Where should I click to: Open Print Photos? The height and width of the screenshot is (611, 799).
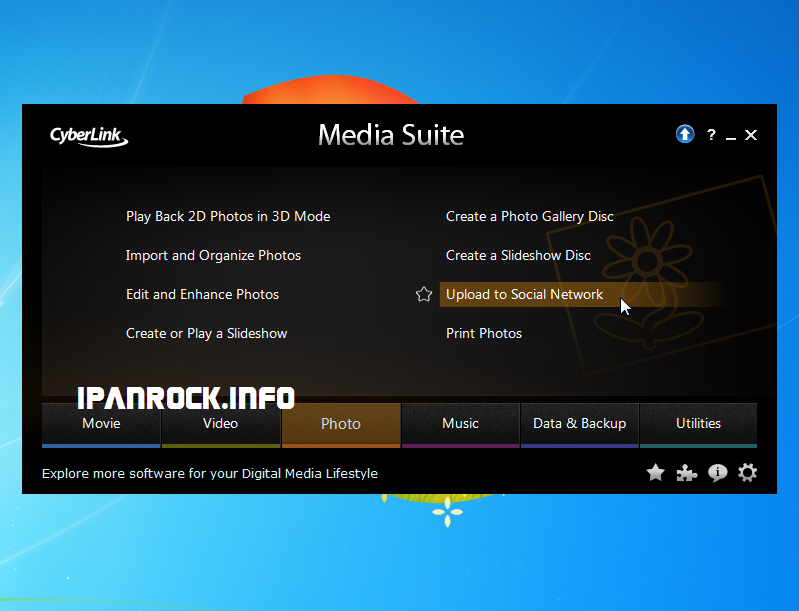(x=484, y=333)
